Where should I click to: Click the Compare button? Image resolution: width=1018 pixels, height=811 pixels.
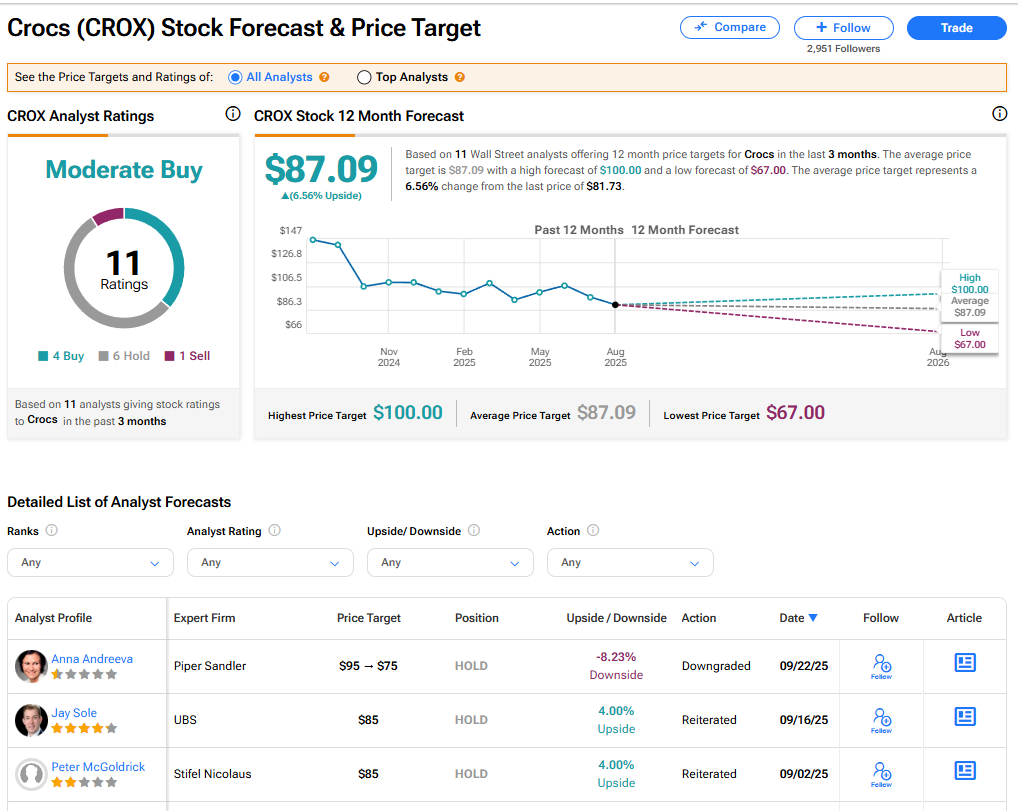(x=730, y=27)
